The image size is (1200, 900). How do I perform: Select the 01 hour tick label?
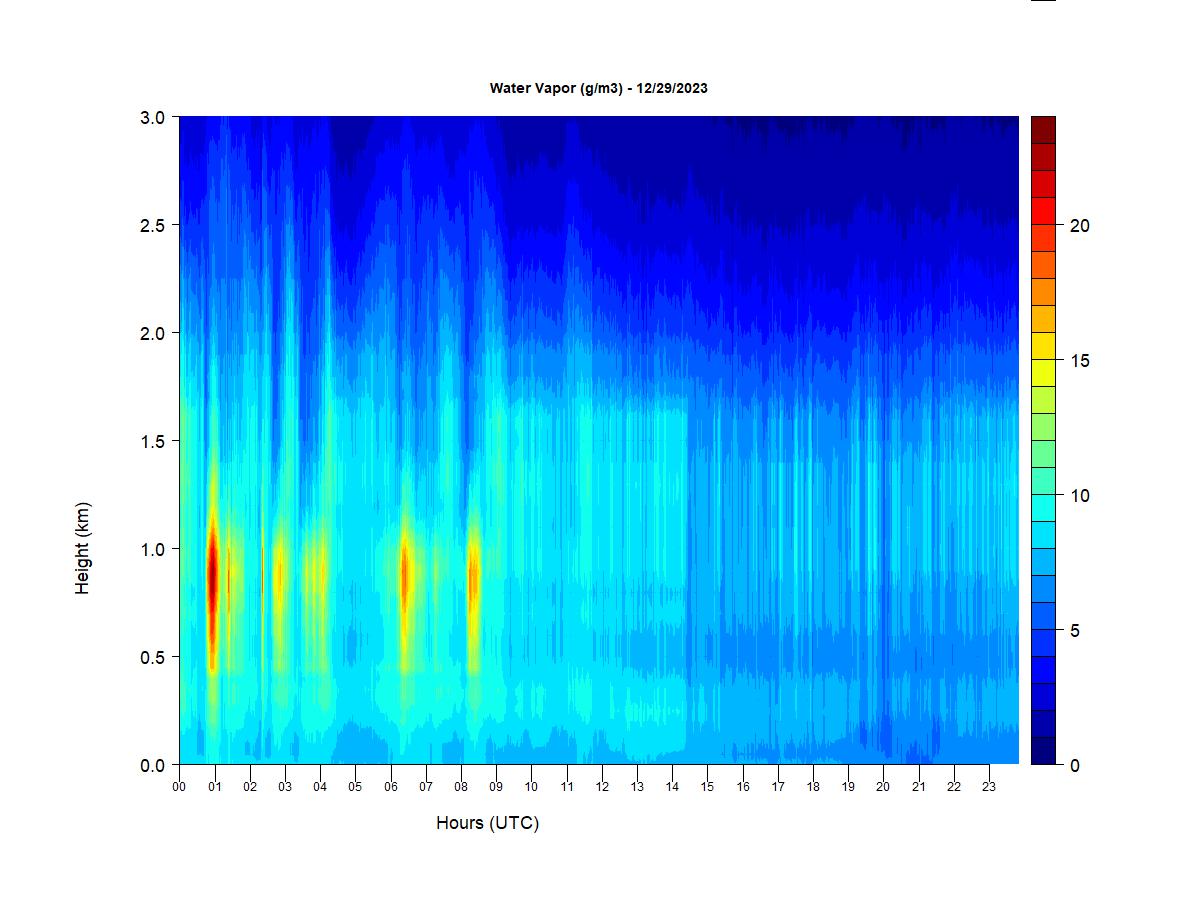pos(214,786)
